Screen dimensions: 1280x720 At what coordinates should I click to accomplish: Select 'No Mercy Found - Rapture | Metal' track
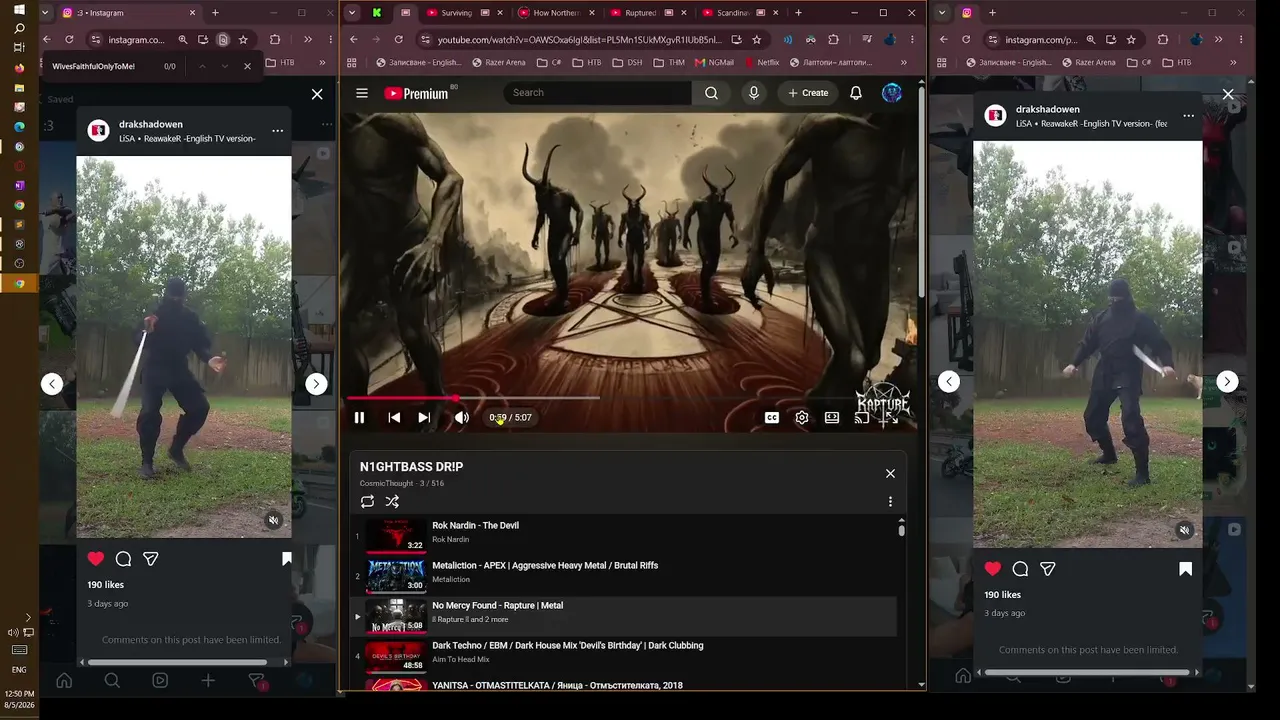click(623, 615)
